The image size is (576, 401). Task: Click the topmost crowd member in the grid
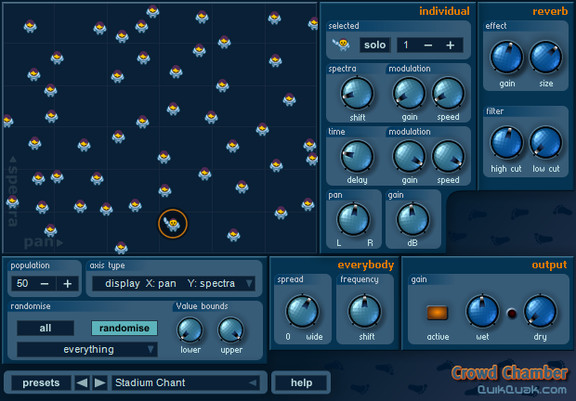152,11
